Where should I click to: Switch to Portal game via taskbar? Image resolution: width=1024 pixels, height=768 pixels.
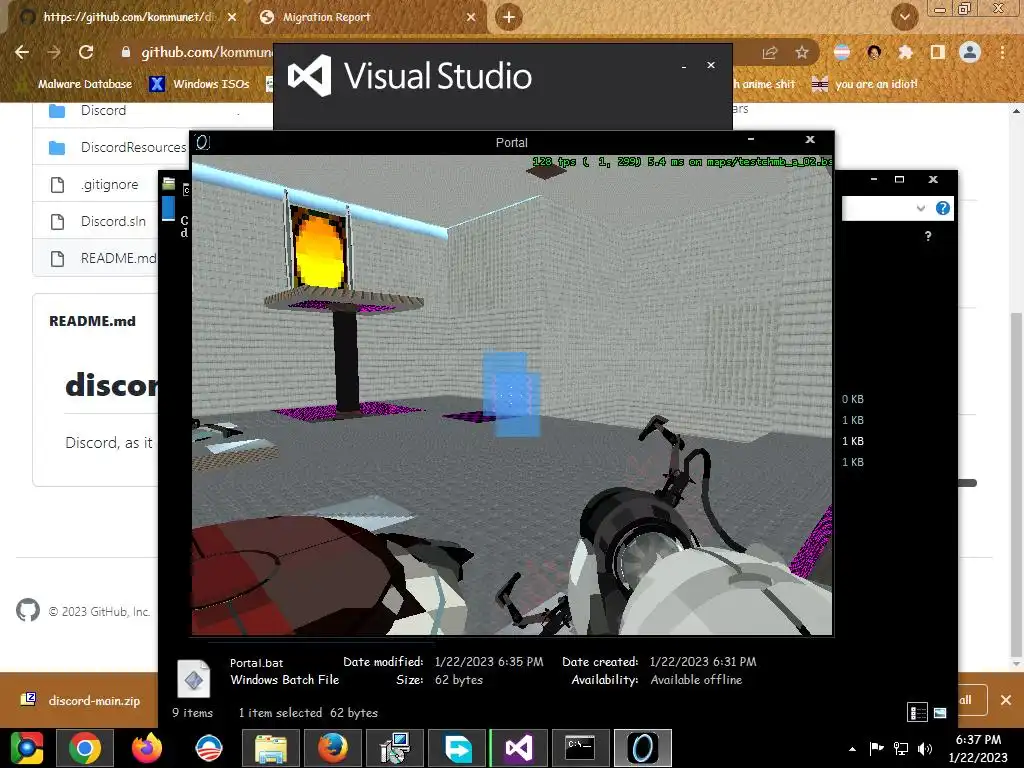[x=643, y=748]
